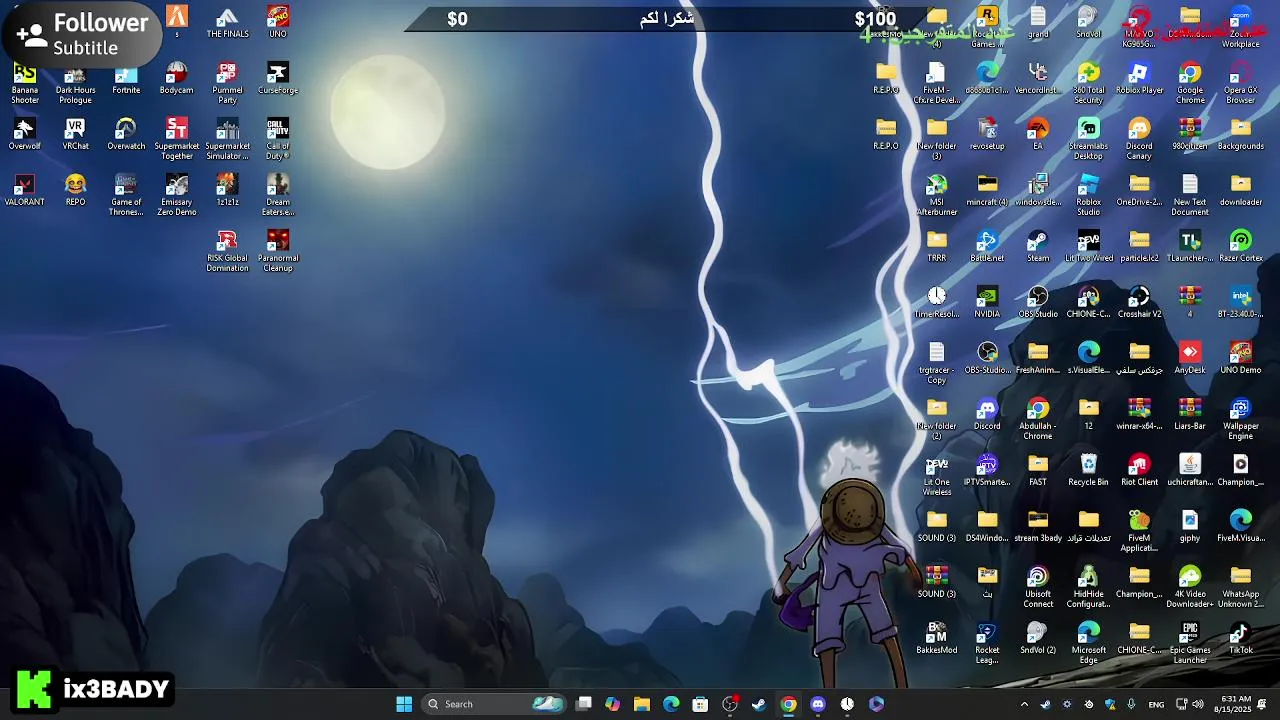This screenshot has width=1280, height=720.
Task: Open the CurseForge desktop shortcut
Action: [x=278, y=79]
